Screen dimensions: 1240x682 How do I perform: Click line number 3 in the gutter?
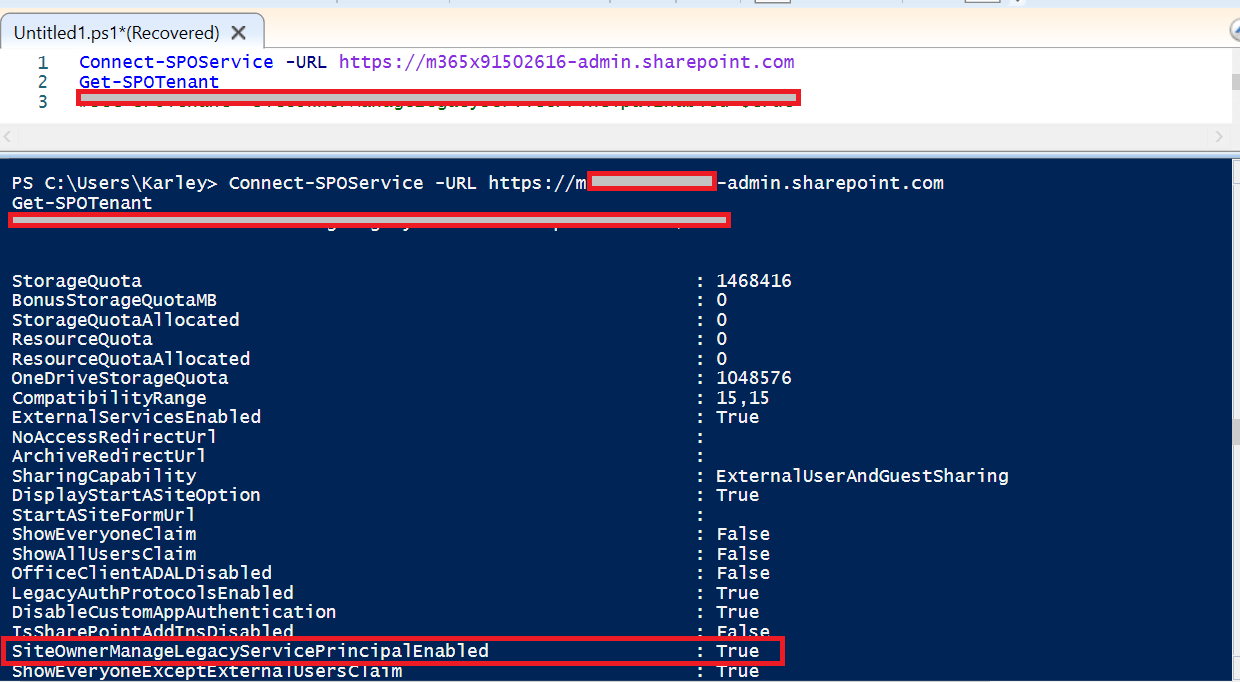click(x=41, y=98)
